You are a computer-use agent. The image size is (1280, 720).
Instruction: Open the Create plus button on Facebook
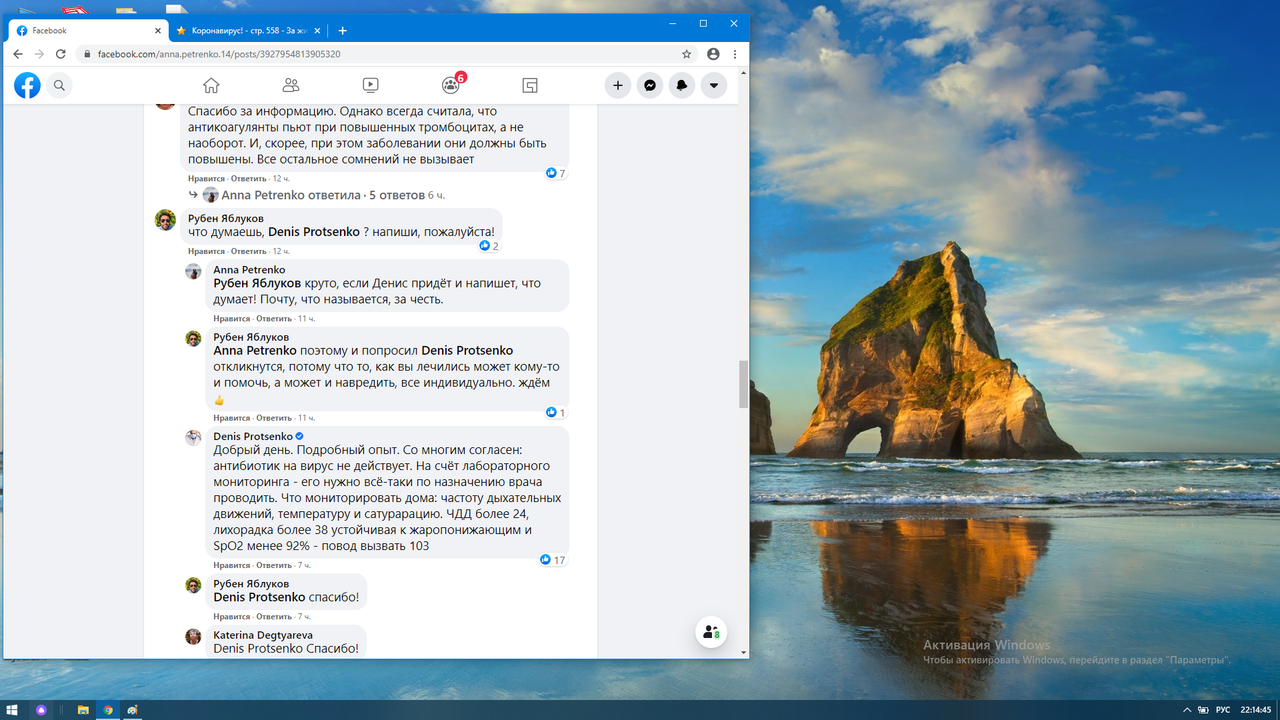pyautogui.click(x=618, y=85)
